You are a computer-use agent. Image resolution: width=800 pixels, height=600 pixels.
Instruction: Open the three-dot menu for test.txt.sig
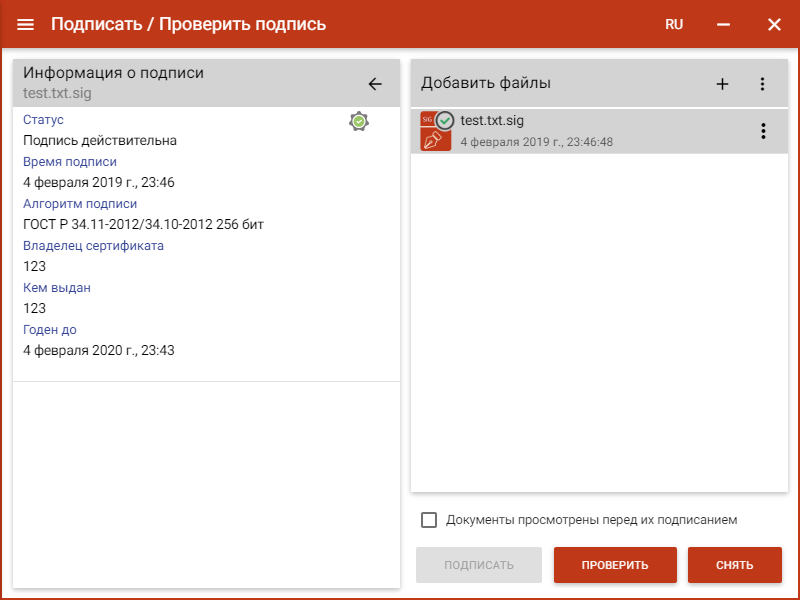point(763,131)
